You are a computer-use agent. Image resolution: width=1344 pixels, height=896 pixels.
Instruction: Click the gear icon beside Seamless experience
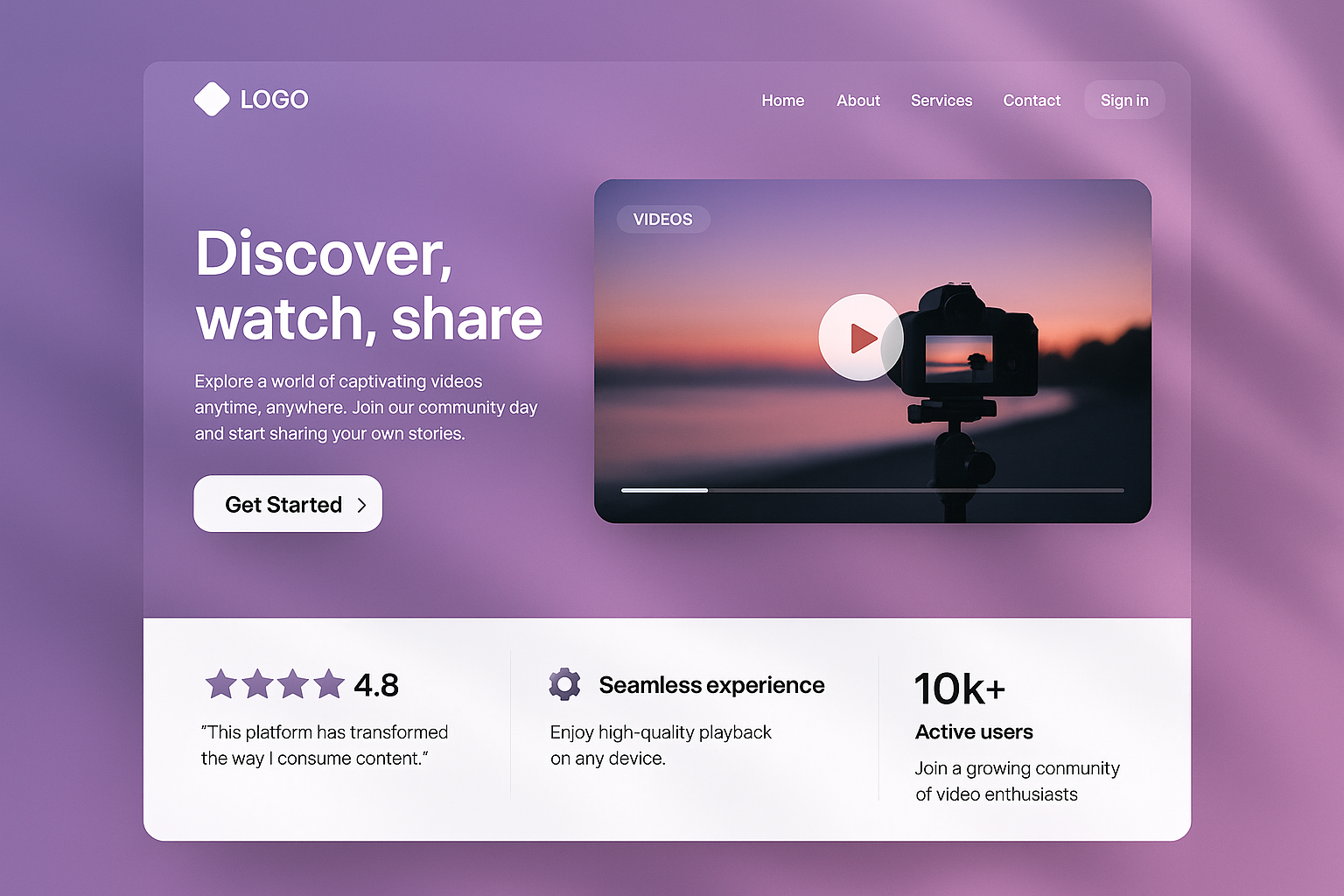click(x=564, y=684)
